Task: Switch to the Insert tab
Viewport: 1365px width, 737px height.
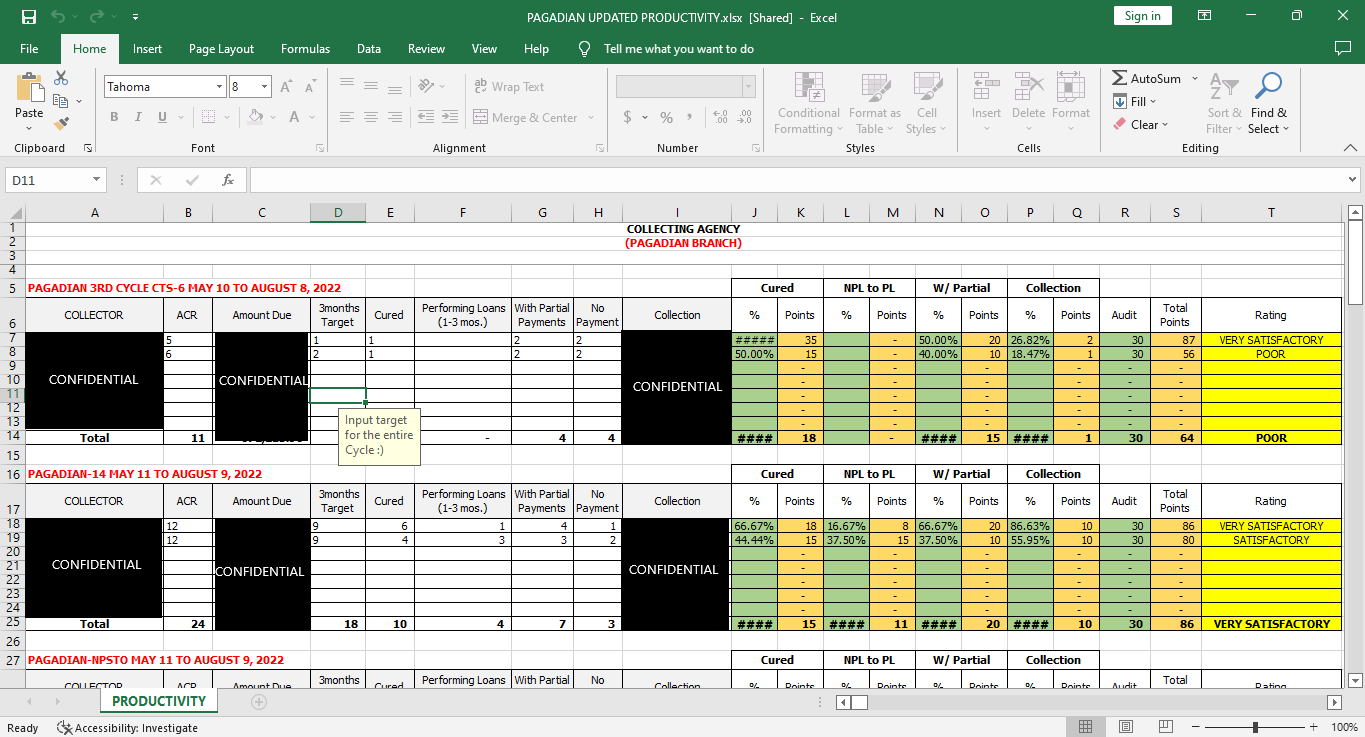Action: [147, 48]
